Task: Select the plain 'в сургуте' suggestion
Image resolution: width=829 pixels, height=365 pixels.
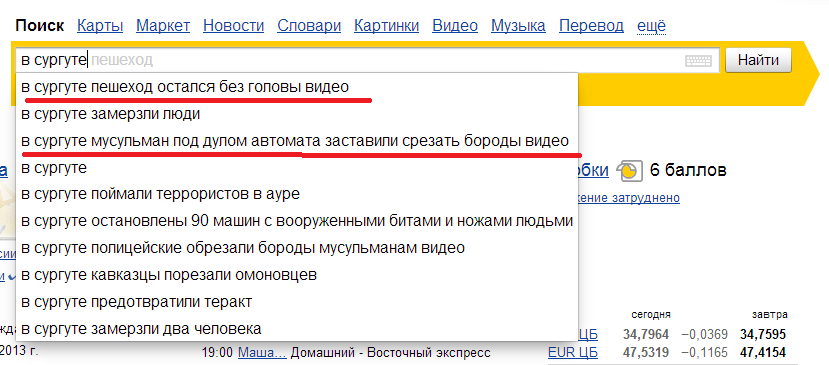Action: pos(297,168)
